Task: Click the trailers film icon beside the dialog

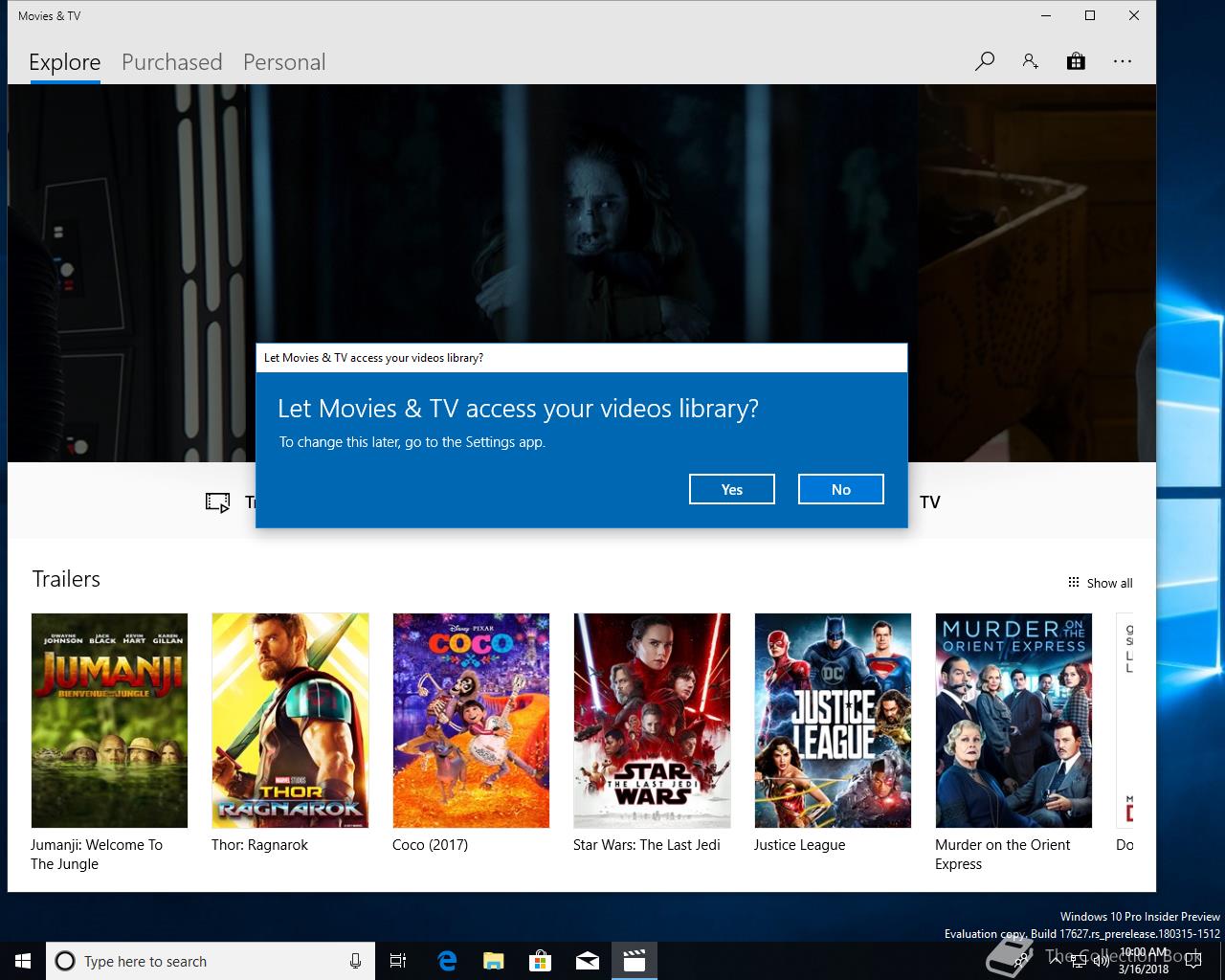Action: [217, 502]
